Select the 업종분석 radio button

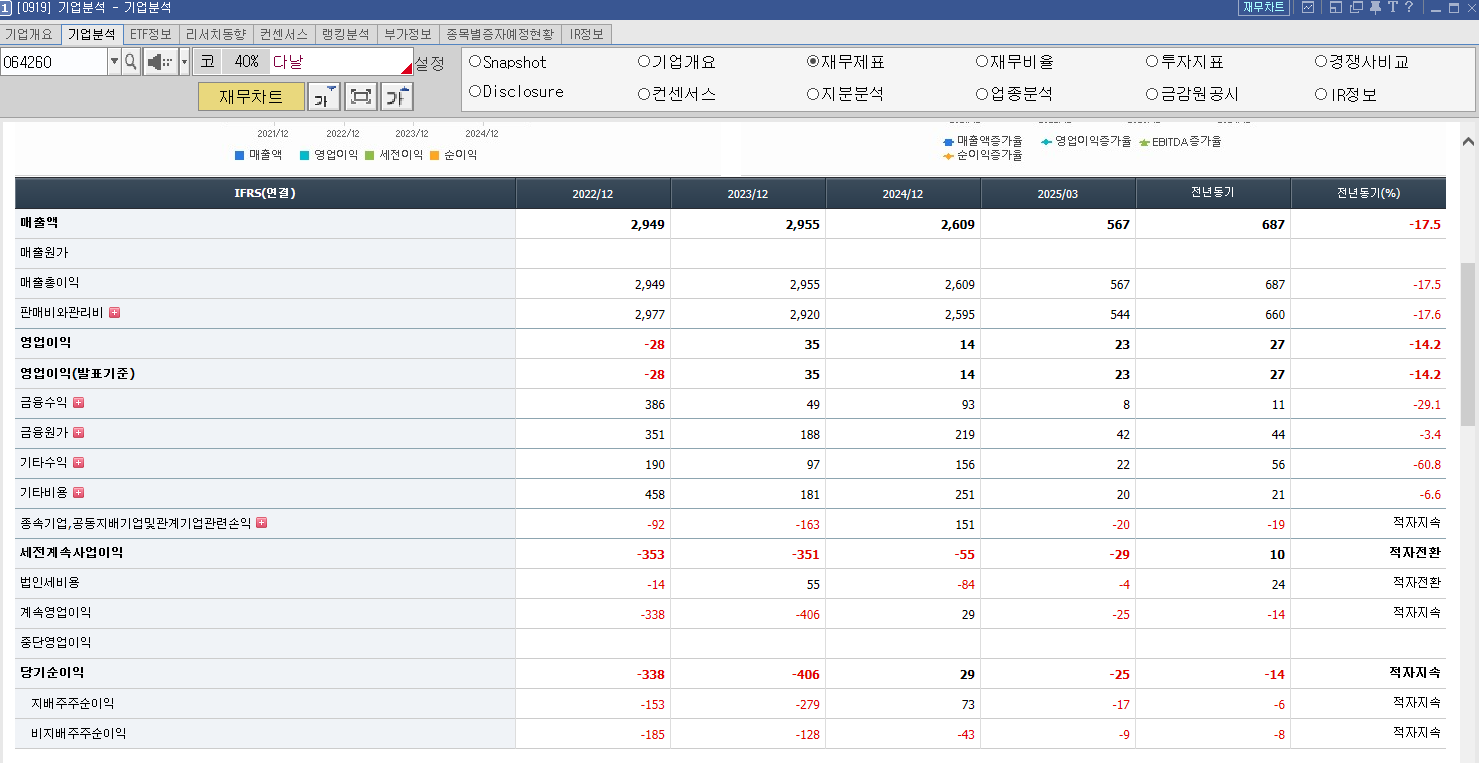coord(982,94)
